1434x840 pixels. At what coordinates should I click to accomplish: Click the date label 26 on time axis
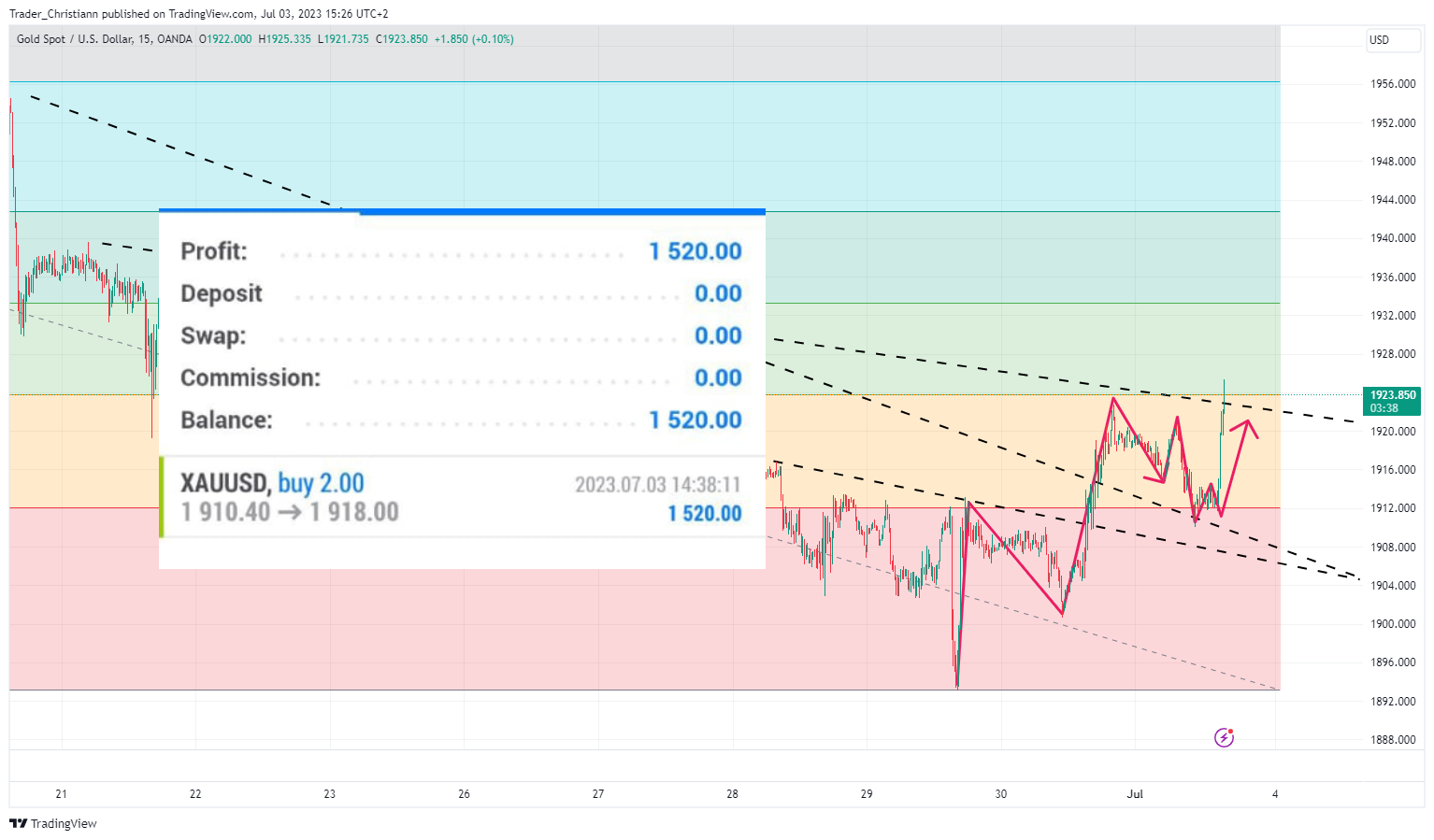point(464,794)
